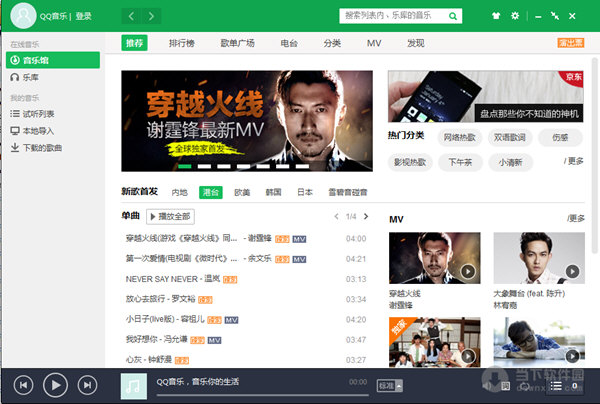
Task: Filter new songs by 内地
Action: (179, 192)
